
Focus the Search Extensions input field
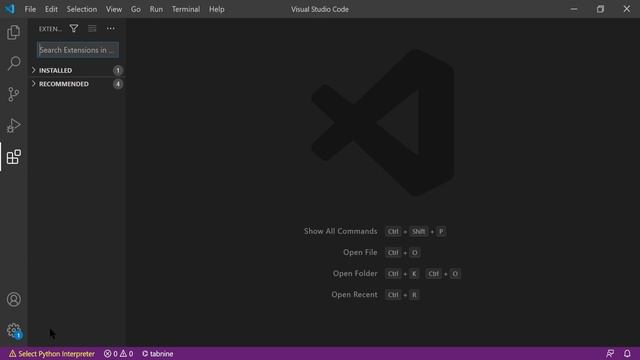coord(78,50)
